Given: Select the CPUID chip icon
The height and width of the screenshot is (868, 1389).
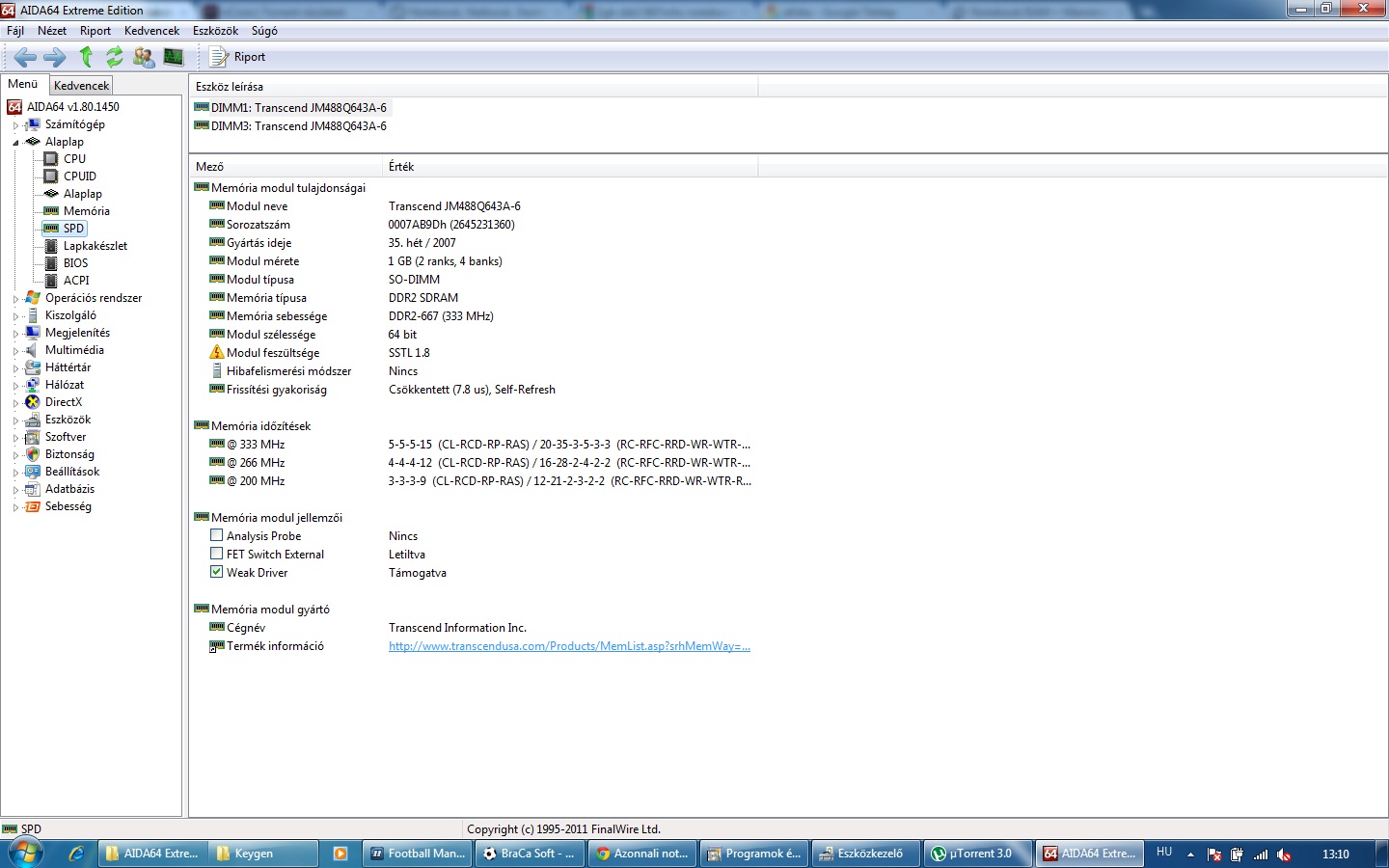Looking at the screenshot, I should (x=51, y=176).
